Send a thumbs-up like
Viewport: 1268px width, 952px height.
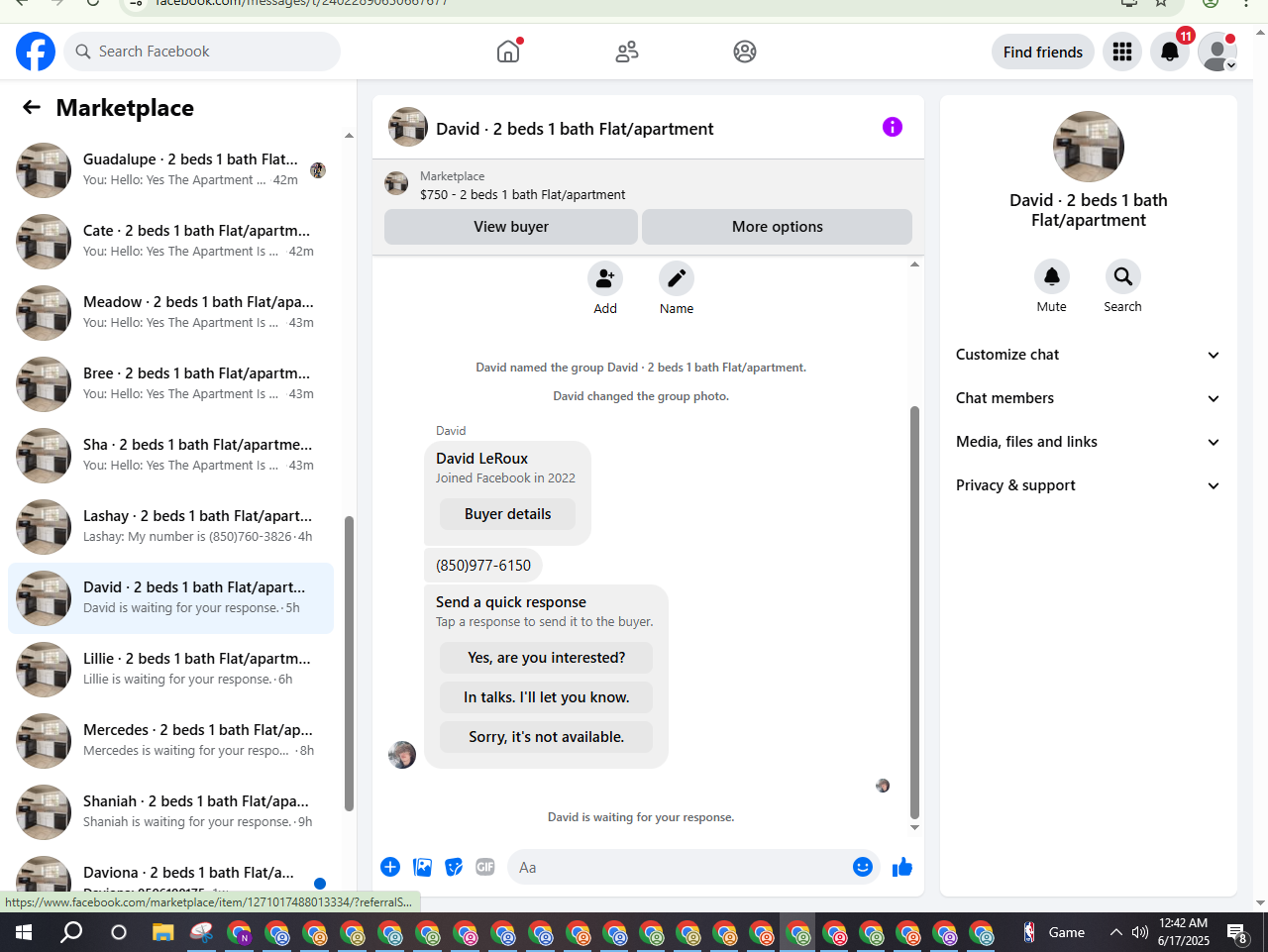coord(902,868)
